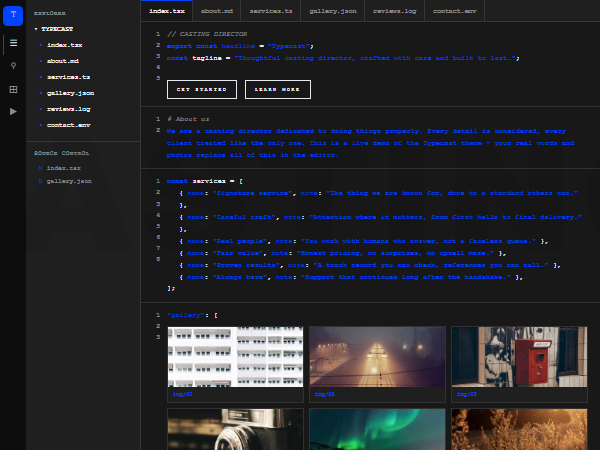
Task: Switch to the gallery.json tab
Action: 333,11
